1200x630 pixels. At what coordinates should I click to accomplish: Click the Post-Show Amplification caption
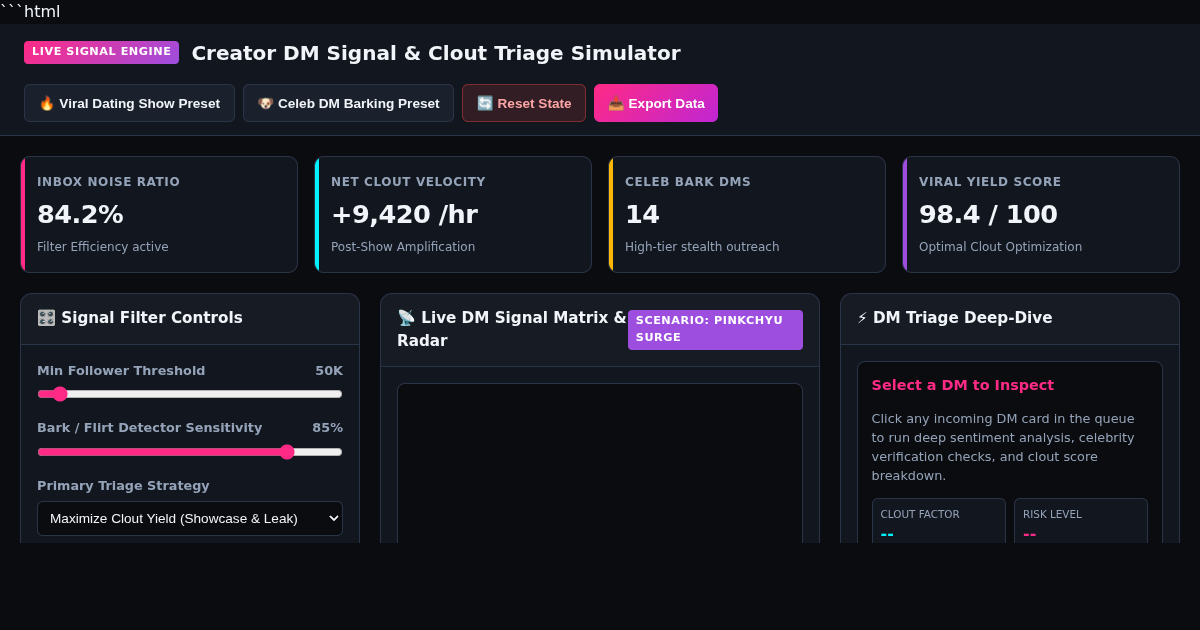pyautogui.click(x=403, y=247)
